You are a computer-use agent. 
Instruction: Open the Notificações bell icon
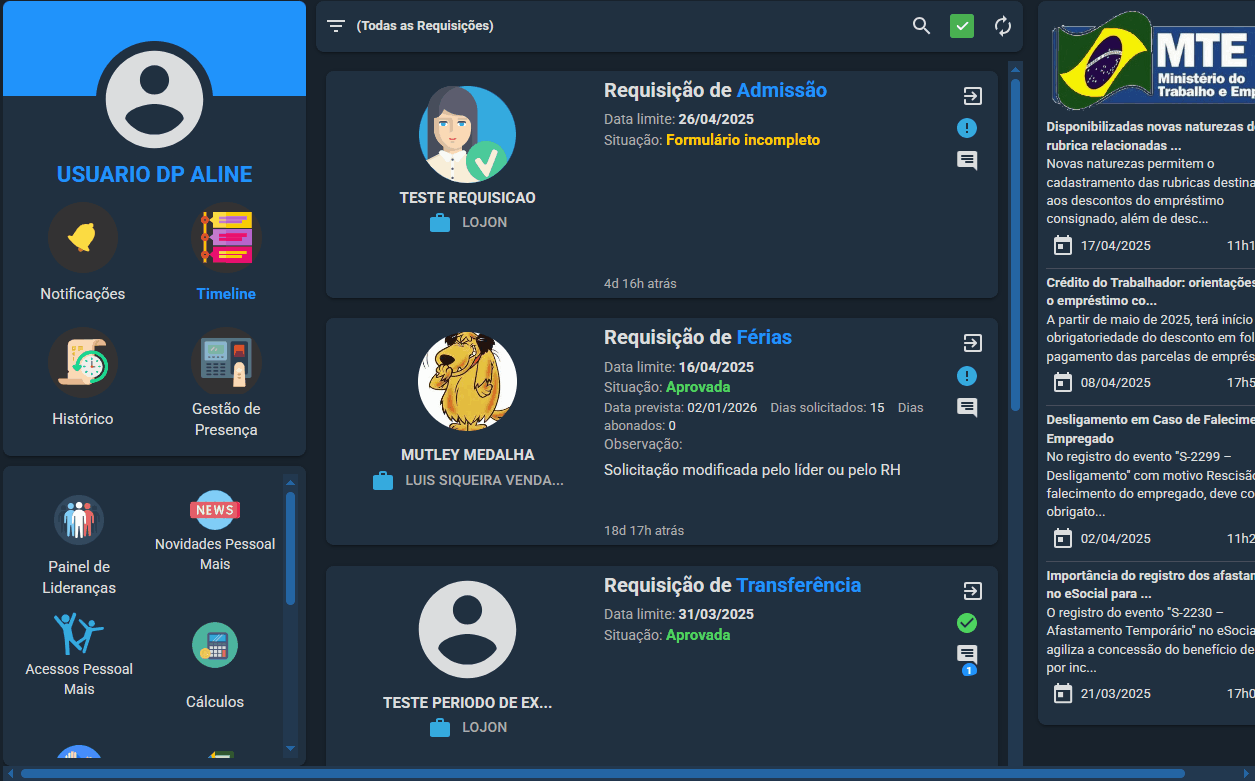[83, 237]
